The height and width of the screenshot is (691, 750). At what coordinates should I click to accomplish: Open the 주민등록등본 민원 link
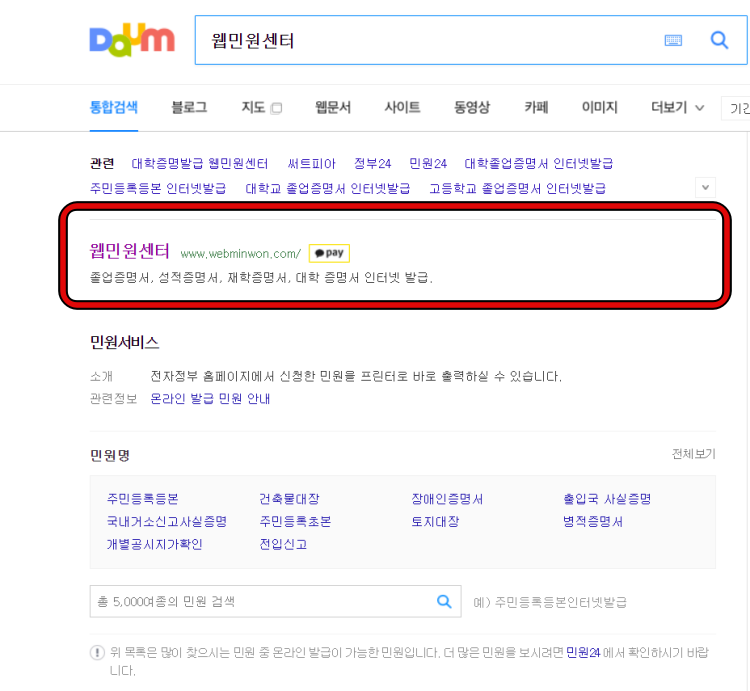click(x=143, y=499)
